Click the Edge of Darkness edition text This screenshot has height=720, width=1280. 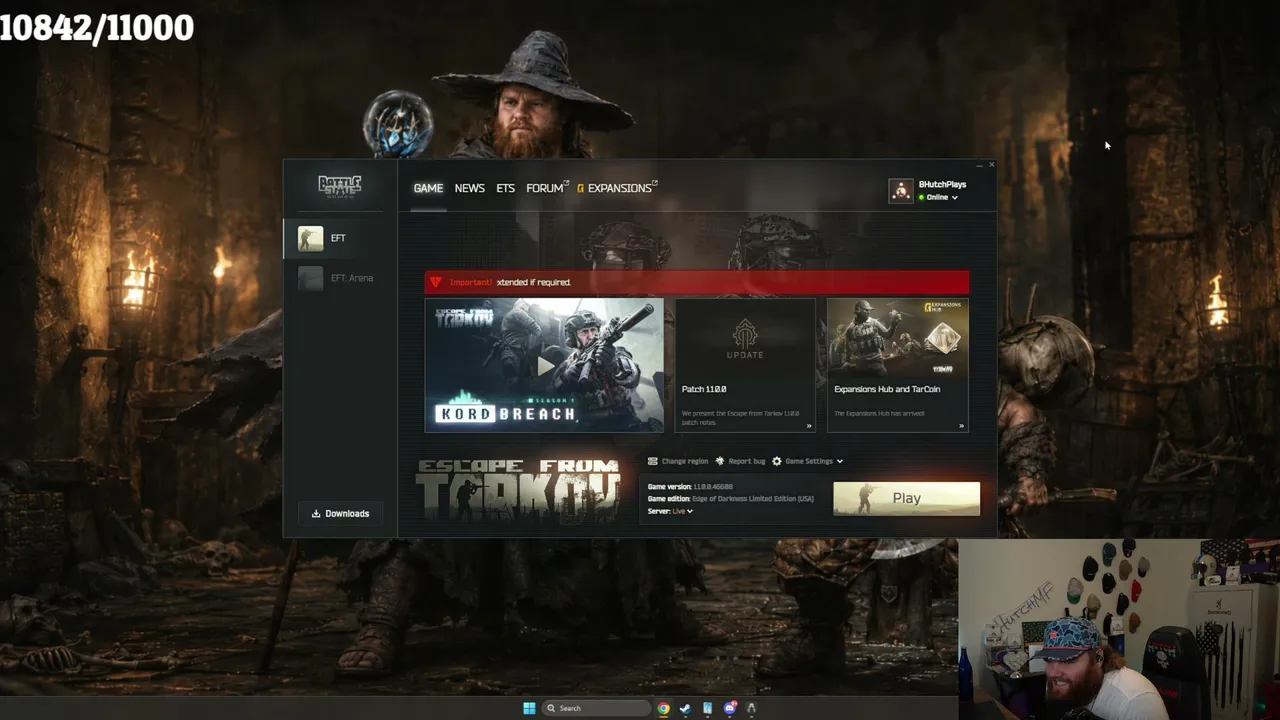click(754, 499)
